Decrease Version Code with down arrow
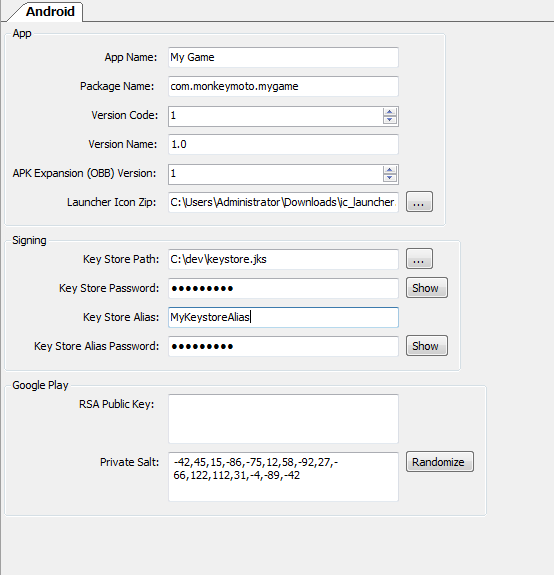Screen dimensions: 554x575 click(x=390, y=120)
